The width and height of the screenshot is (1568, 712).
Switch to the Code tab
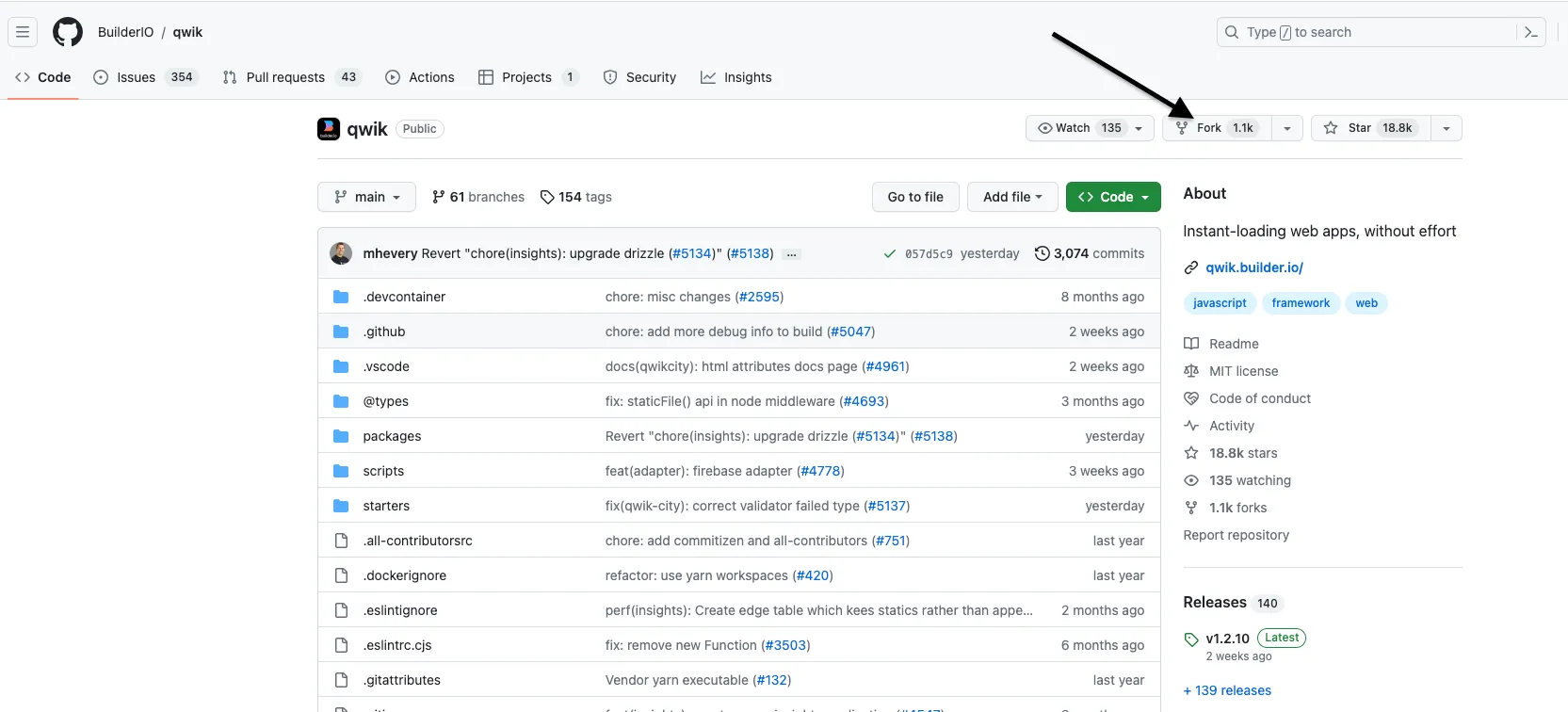point(43,77)
